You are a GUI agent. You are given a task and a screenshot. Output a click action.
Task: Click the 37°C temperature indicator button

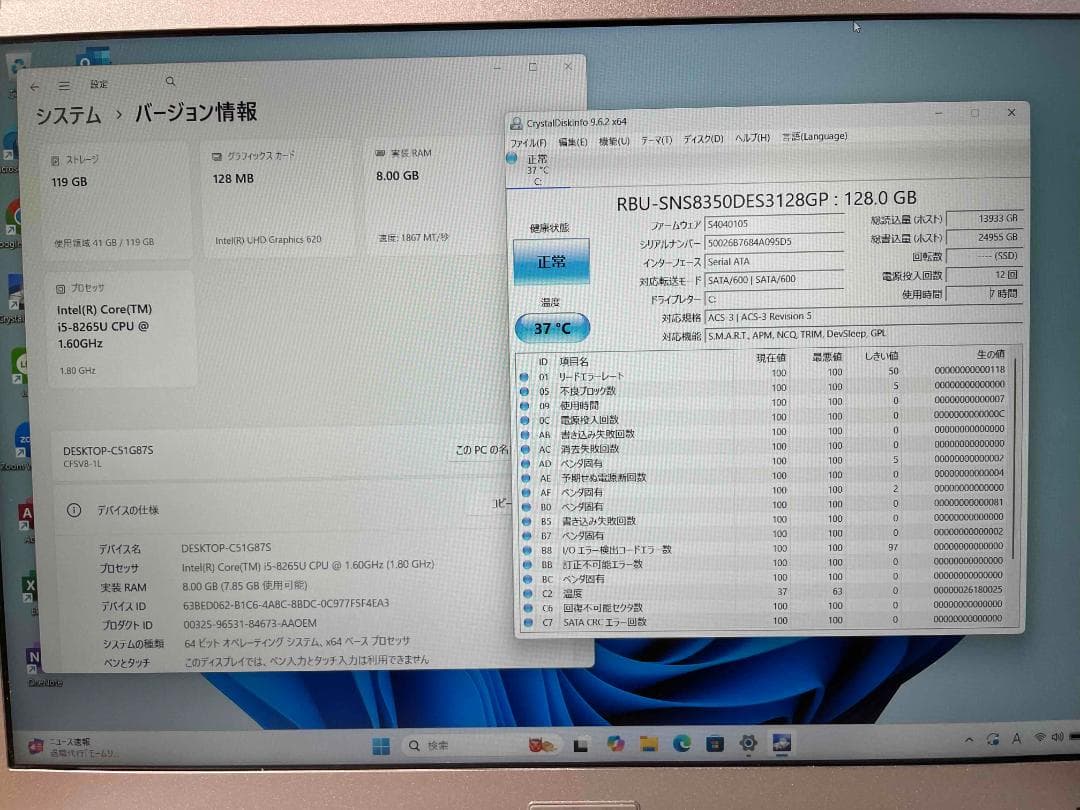point(551,327)
